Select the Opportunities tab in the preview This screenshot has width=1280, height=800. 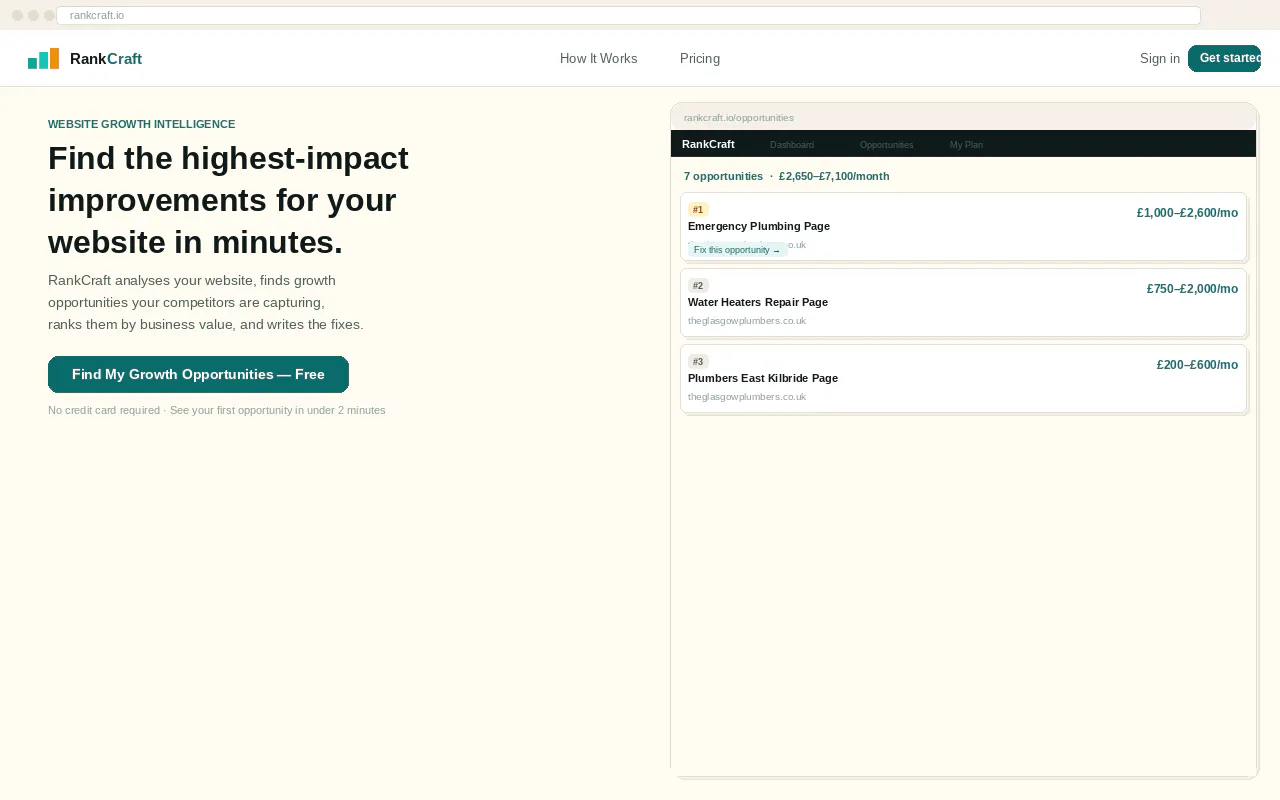point(887,145)
